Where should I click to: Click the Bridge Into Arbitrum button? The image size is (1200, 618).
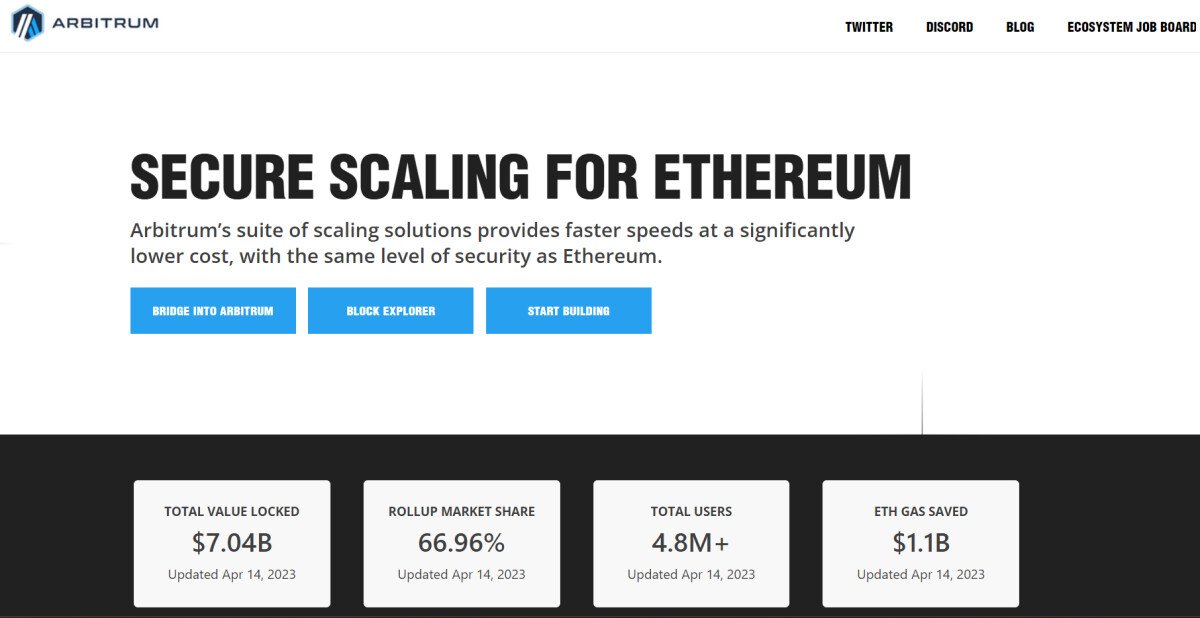tap(213, 311)
